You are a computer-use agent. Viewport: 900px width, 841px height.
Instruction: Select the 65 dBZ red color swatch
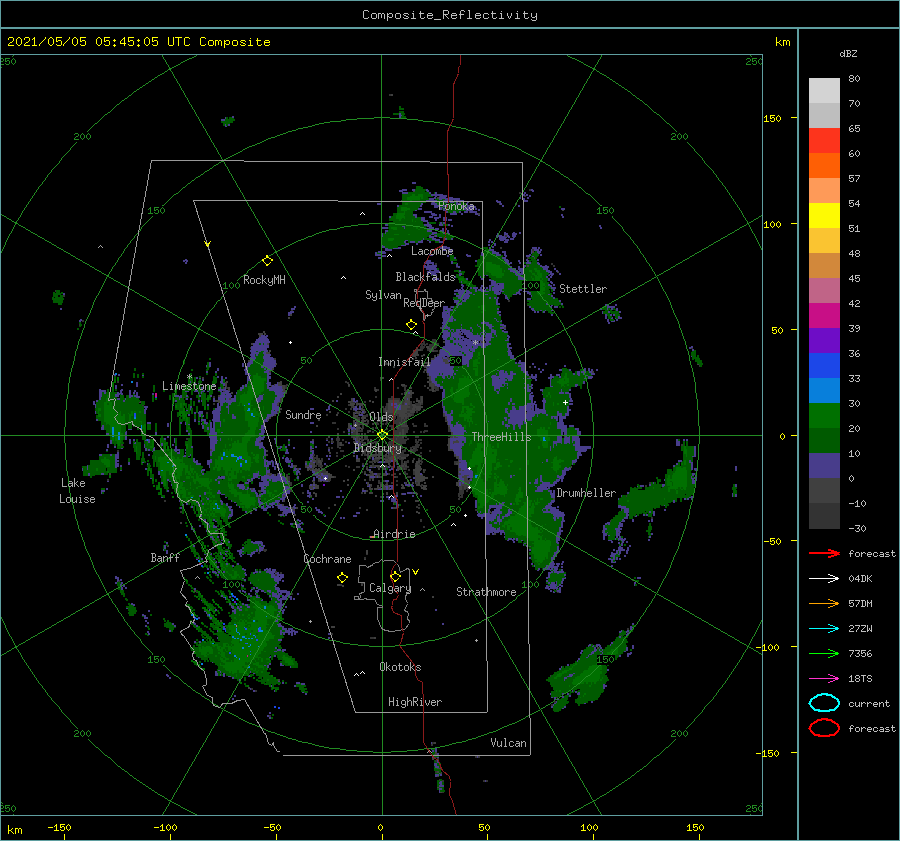[824, 140]
